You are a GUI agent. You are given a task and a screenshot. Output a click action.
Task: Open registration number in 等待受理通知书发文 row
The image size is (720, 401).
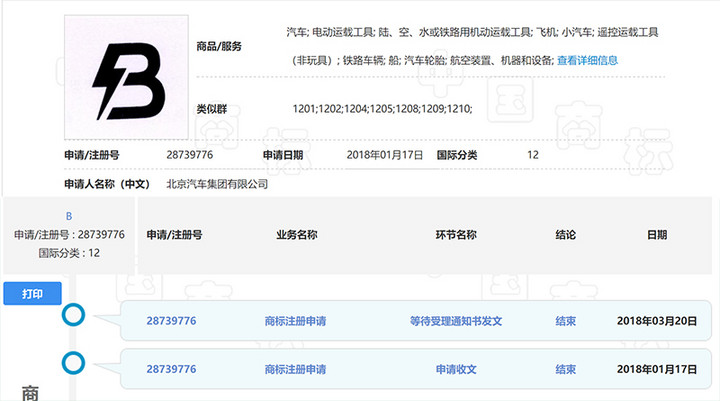click(x=171, y=321)
